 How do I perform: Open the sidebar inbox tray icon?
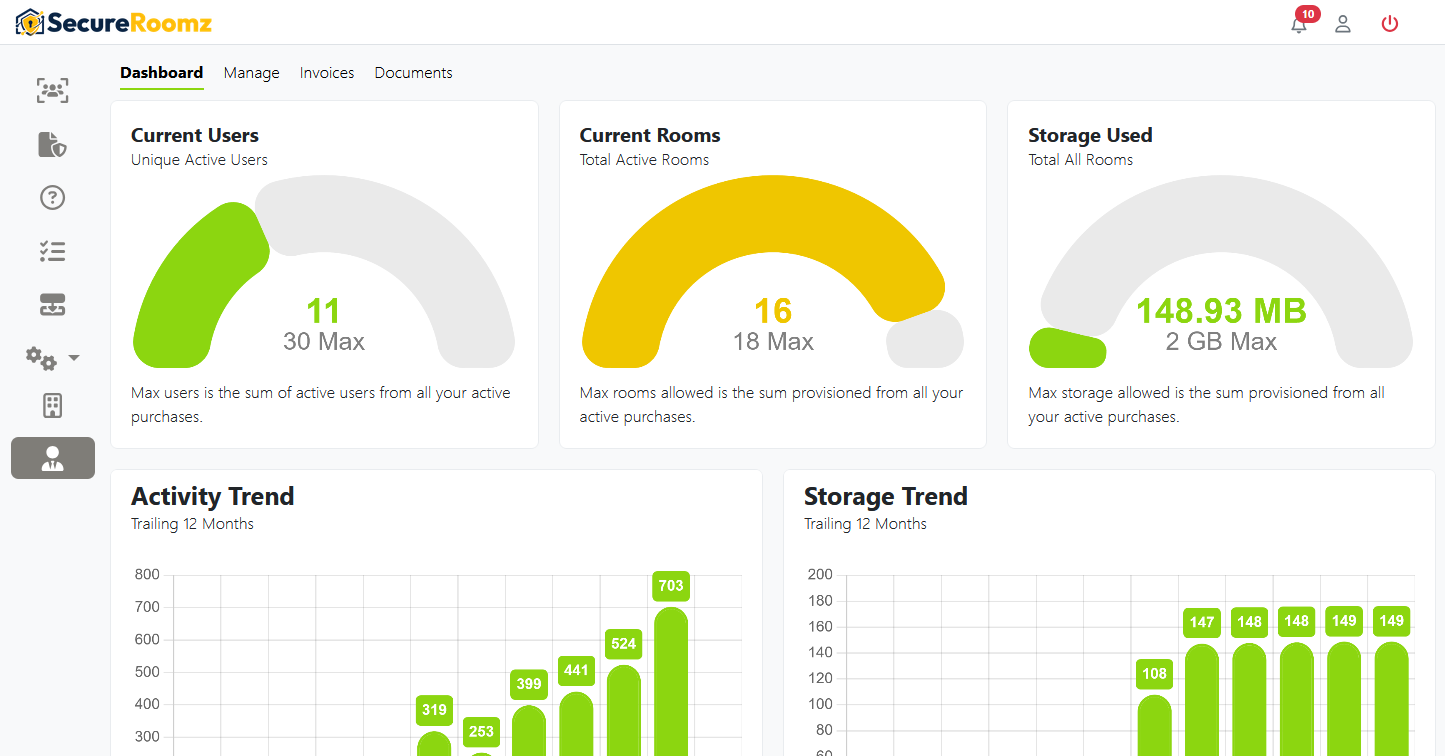point(52,305)
